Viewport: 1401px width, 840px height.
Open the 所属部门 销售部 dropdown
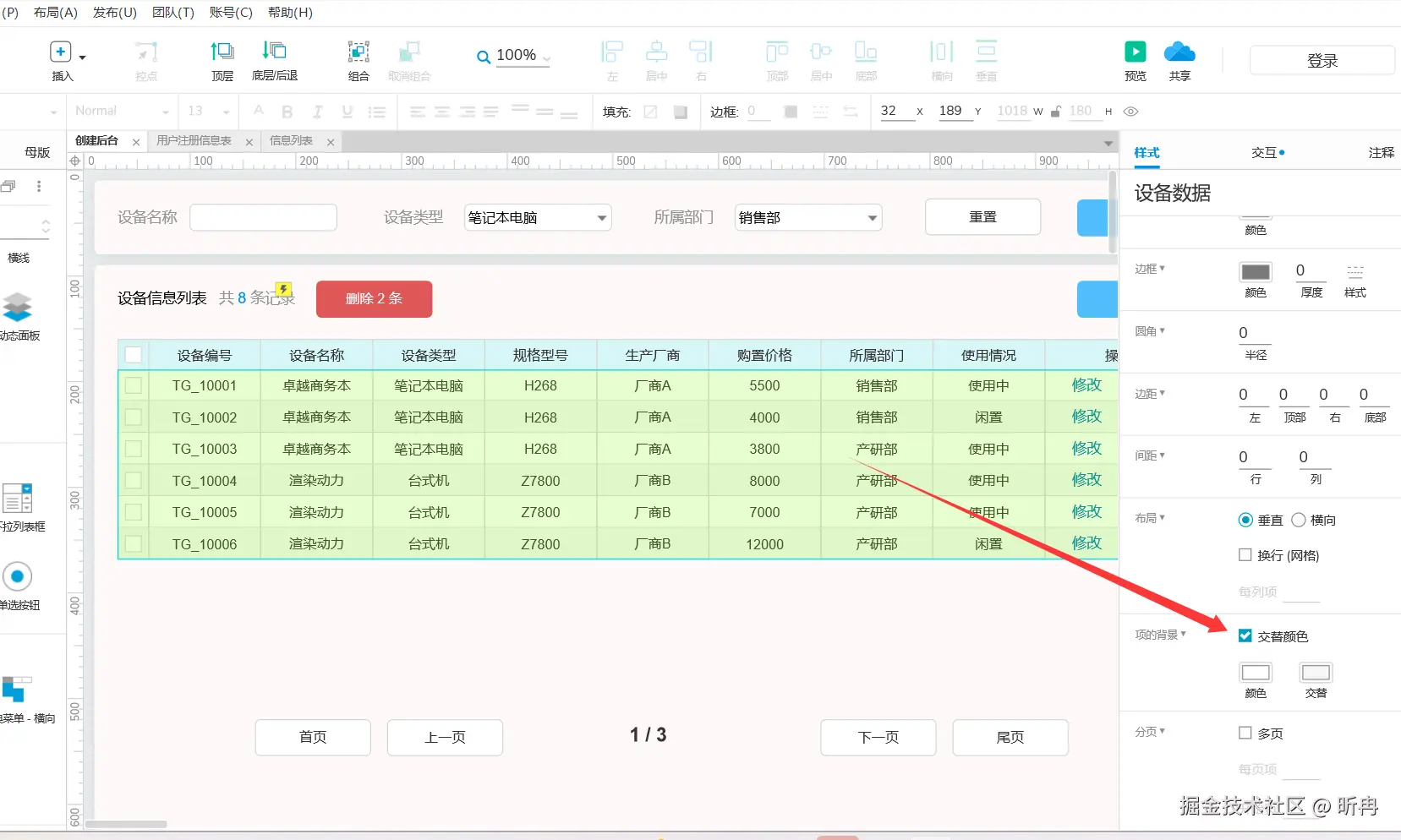pyautogui.click(x=808, y=218)
